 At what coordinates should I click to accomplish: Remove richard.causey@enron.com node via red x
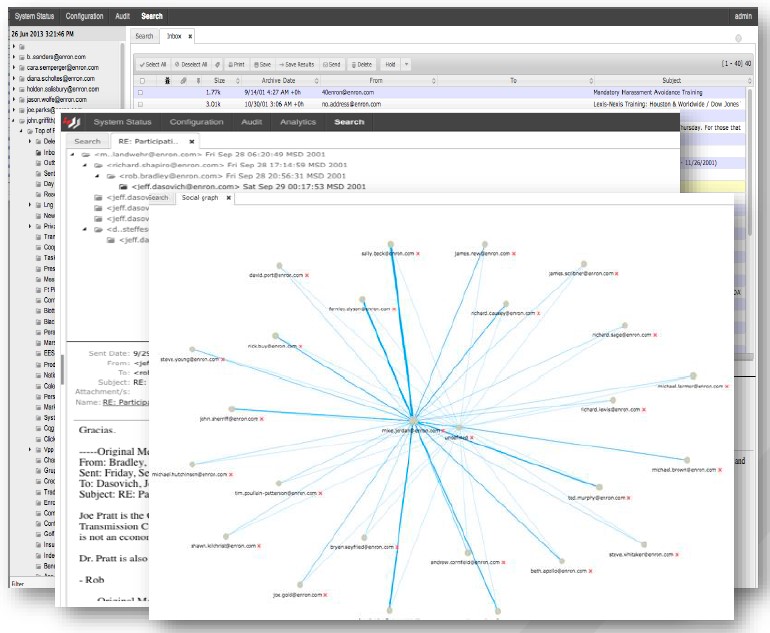[x=538, y=313]
